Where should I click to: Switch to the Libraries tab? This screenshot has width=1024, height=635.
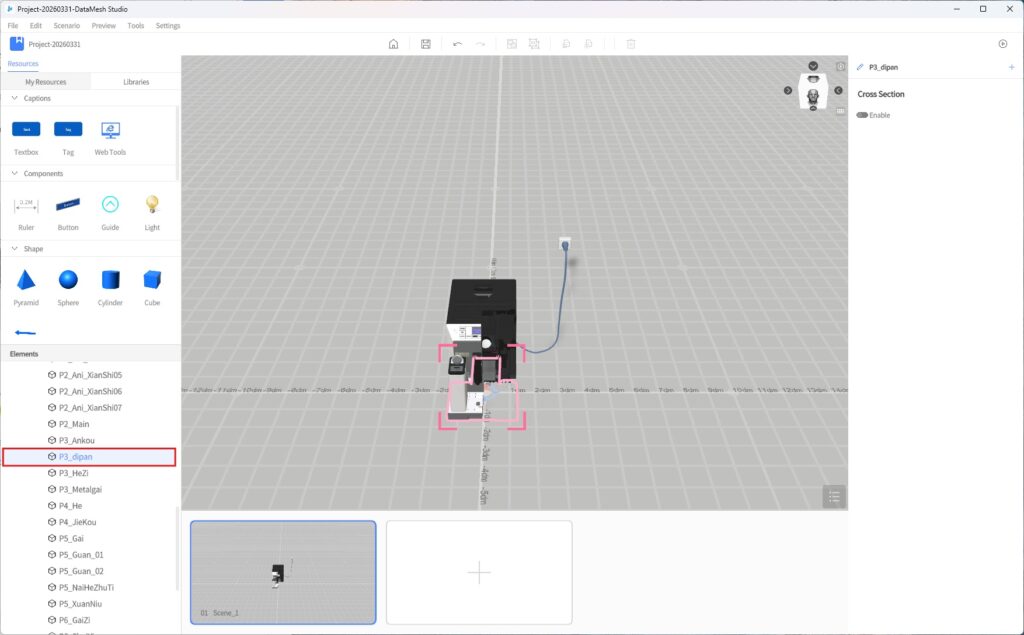[x=136, y=82]
